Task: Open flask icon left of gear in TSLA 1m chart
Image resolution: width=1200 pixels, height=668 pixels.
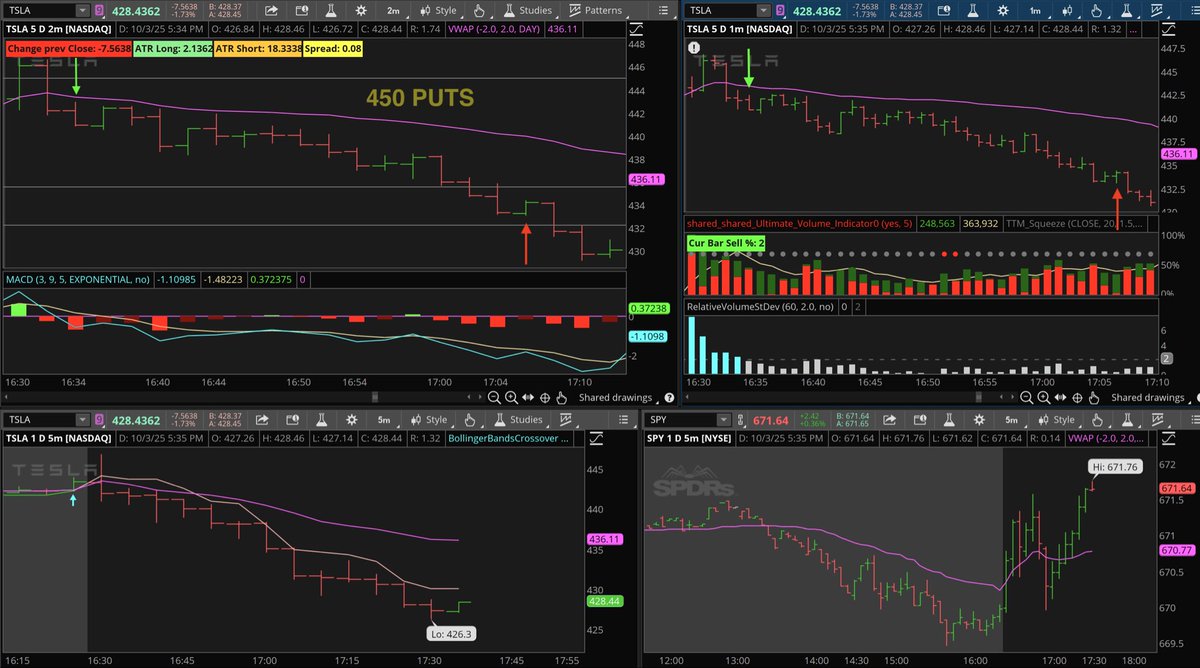Action: (973, 10)
